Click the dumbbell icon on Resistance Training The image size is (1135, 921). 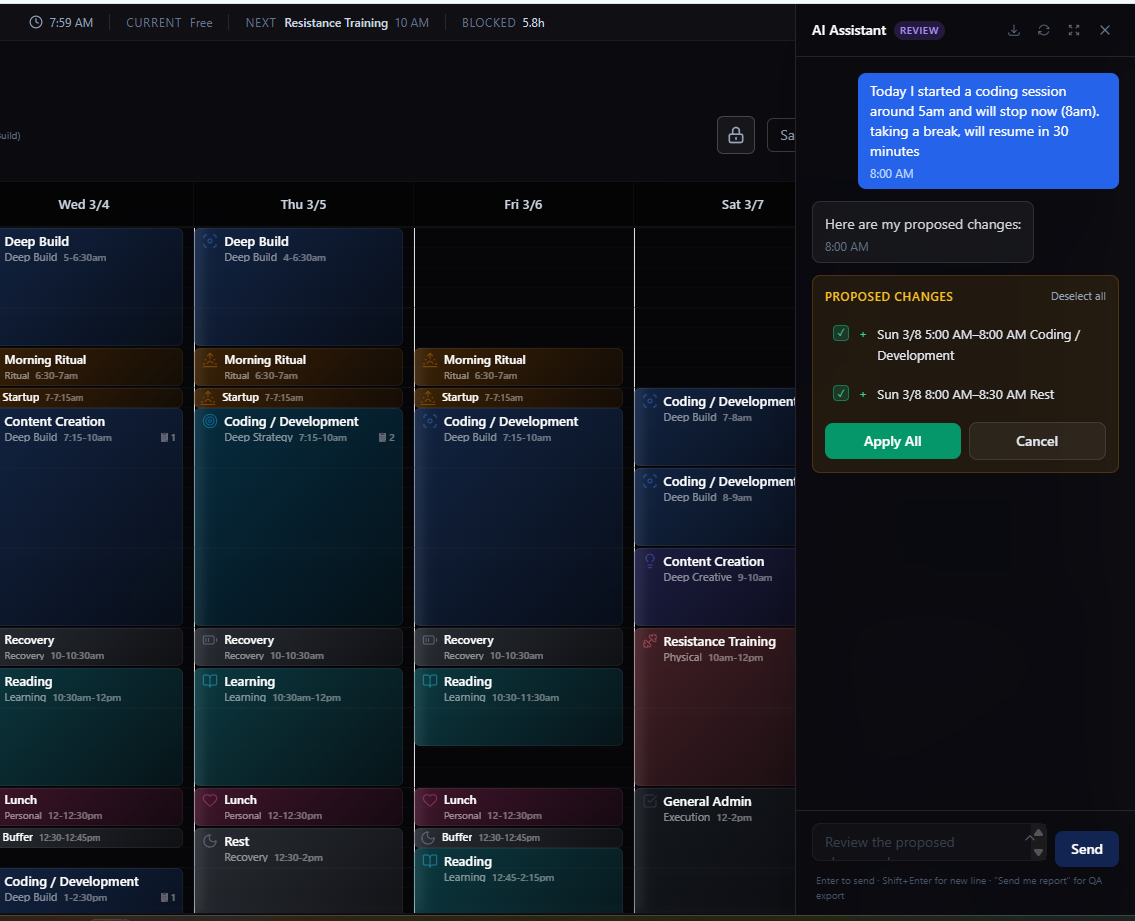[650, 641]
